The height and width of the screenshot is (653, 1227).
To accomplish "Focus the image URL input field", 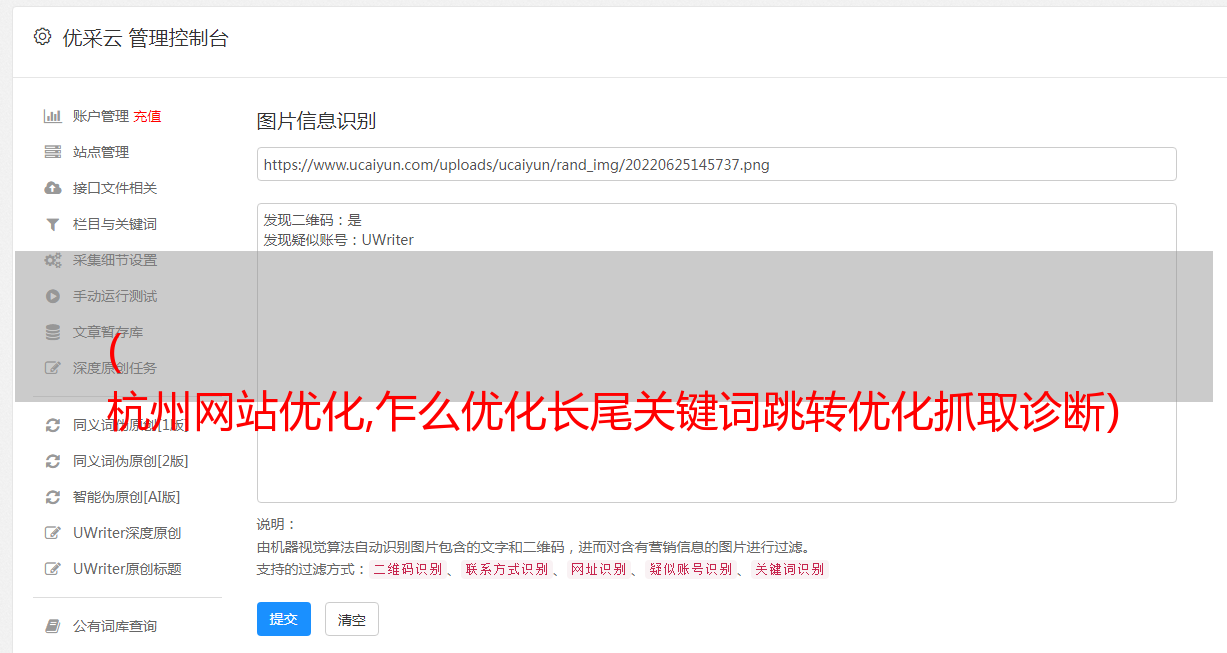I will point(716,164).
